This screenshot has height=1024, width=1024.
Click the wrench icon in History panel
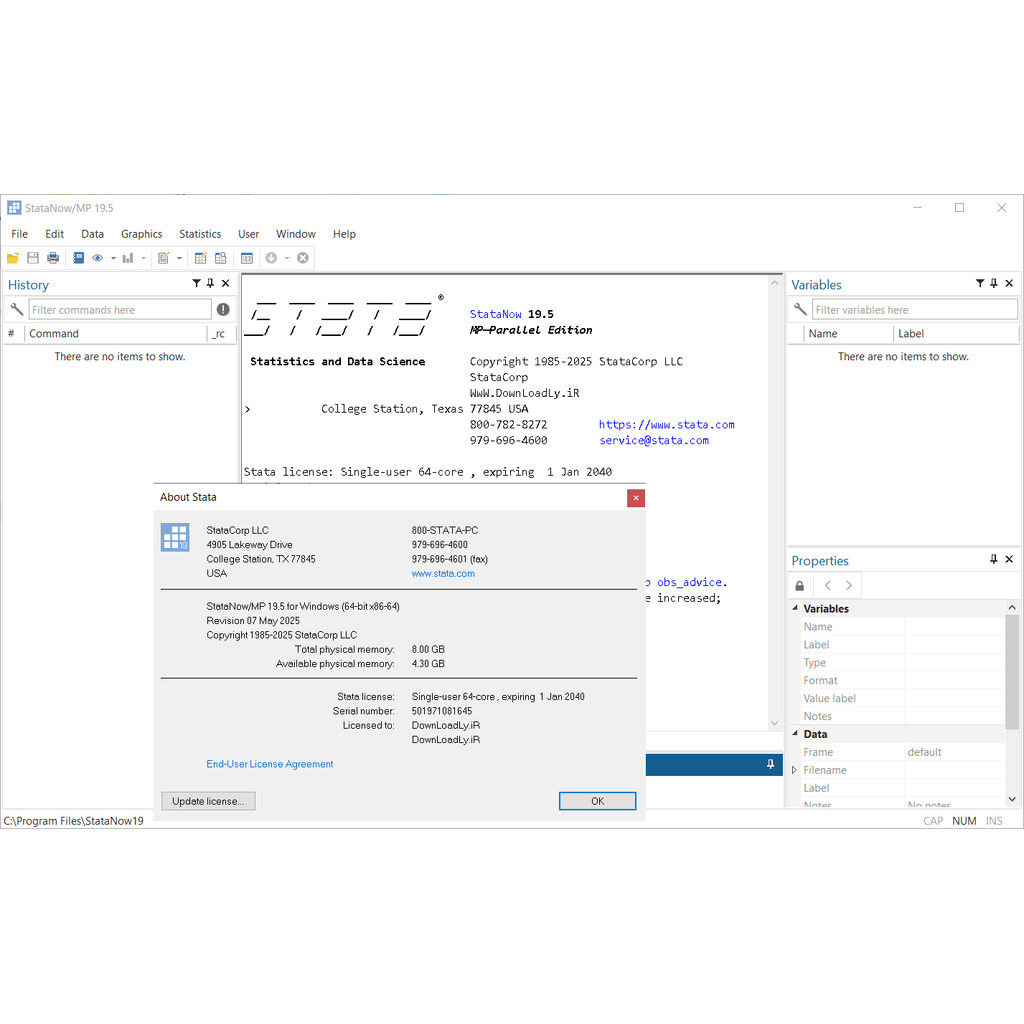point(16,310)
